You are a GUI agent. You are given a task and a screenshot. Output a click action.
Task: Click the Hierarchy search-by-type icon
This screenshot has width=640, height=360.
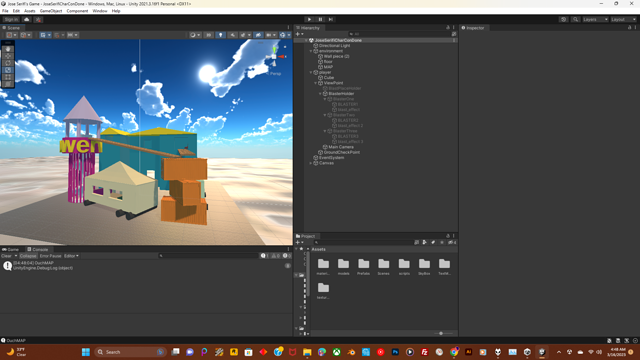click(x=454, y=34)
